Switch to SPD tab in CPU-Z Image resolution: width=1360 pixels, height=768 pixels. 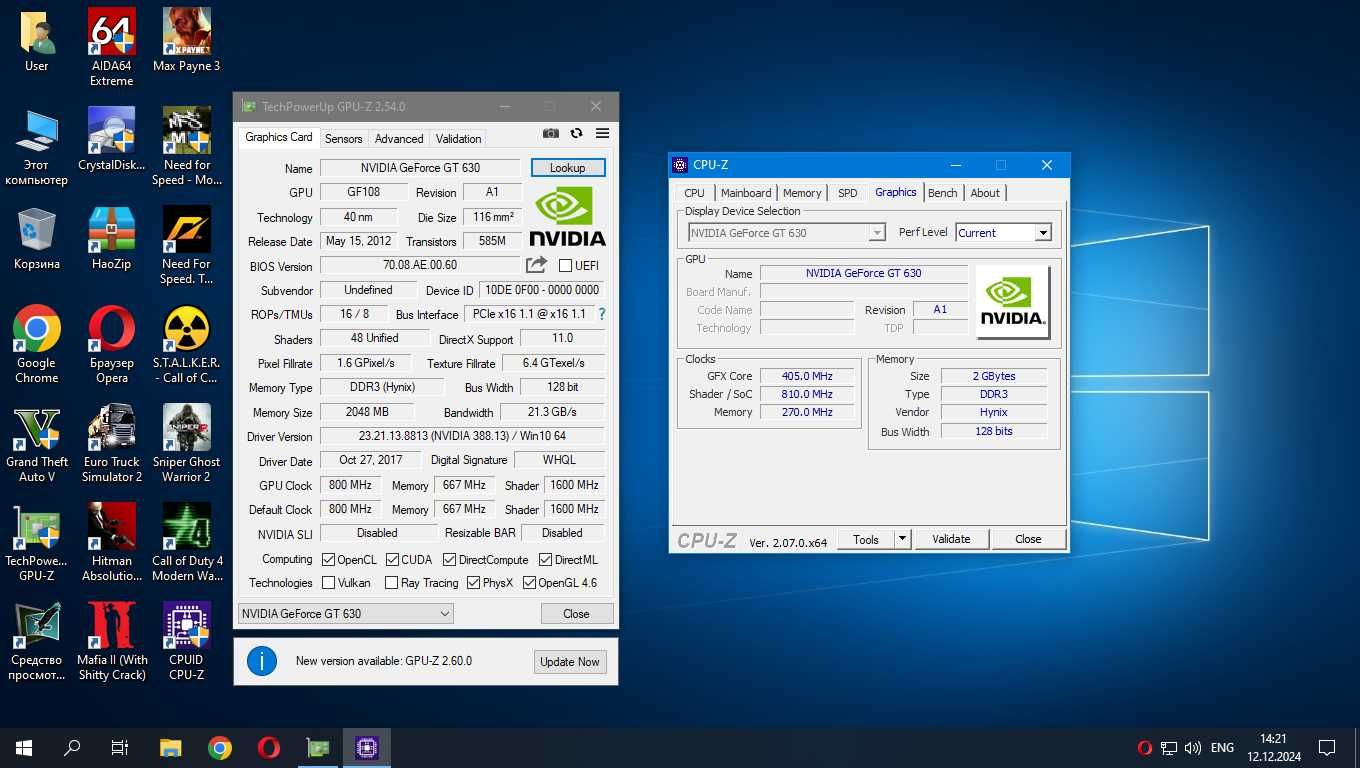click(x=847, y=193)
